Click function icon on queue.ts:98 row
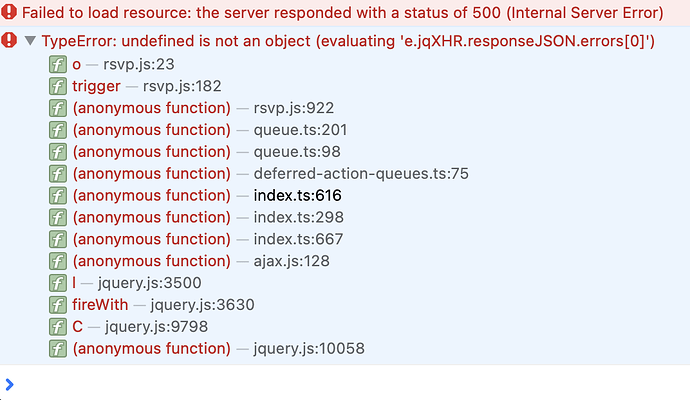690x400 pixels. (x=58, y=152)
